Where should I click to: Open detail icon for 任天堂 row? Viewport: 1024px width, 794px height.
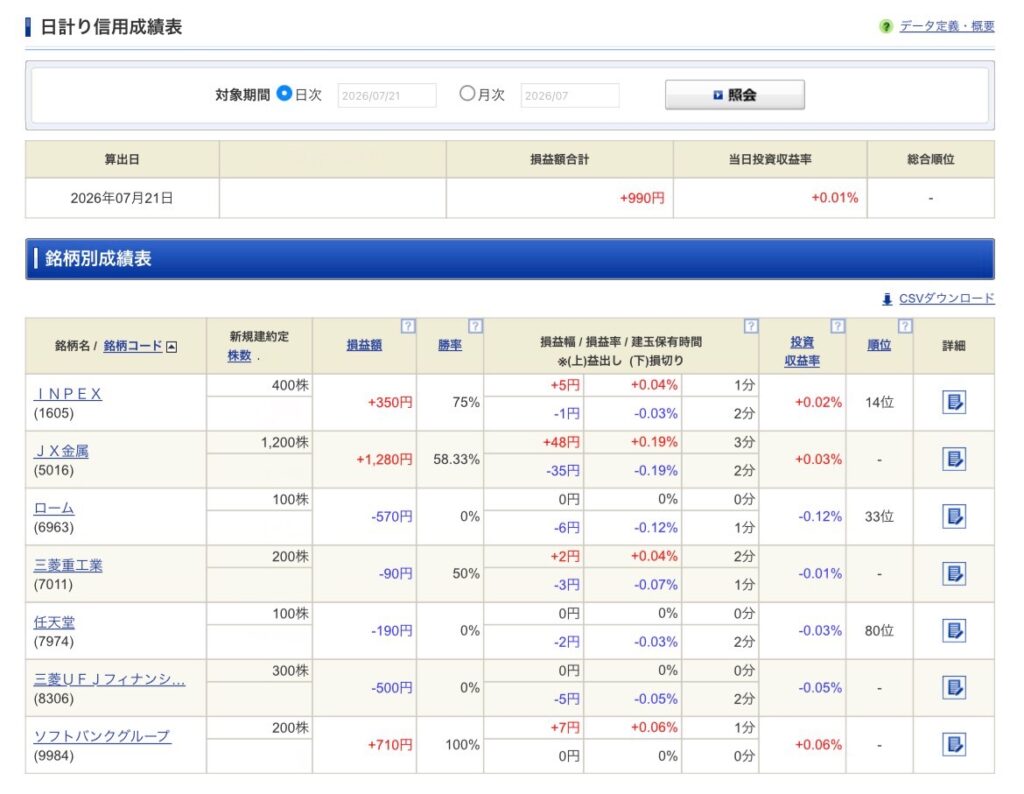(953, 631)
